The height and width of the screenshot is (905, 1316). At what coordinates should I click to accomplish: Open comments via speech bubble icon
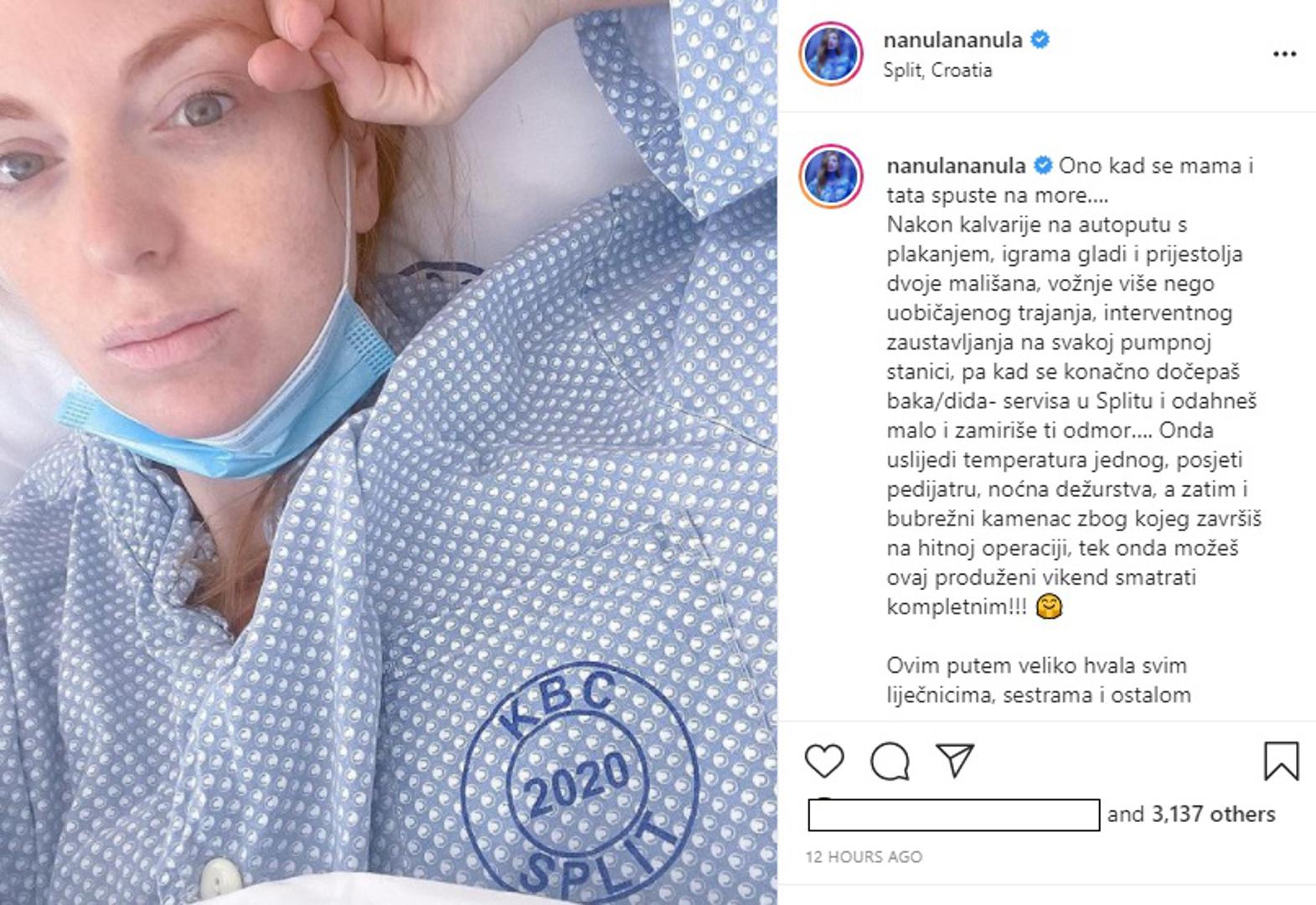coord(890,761)
